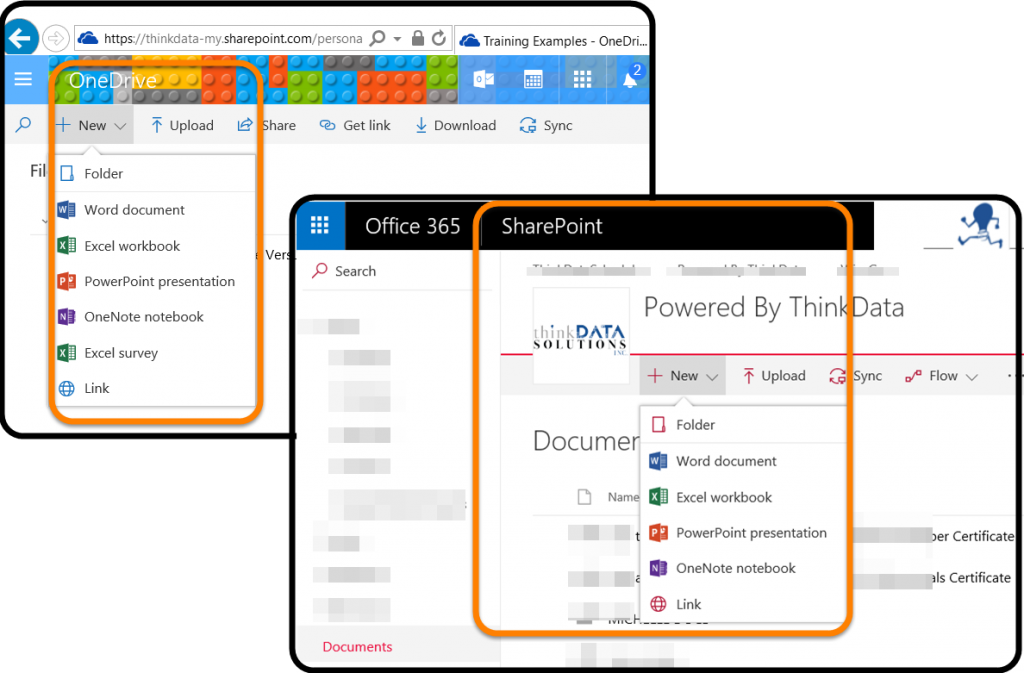
Task: Click the file type column icon header
Action: (584, 497)
